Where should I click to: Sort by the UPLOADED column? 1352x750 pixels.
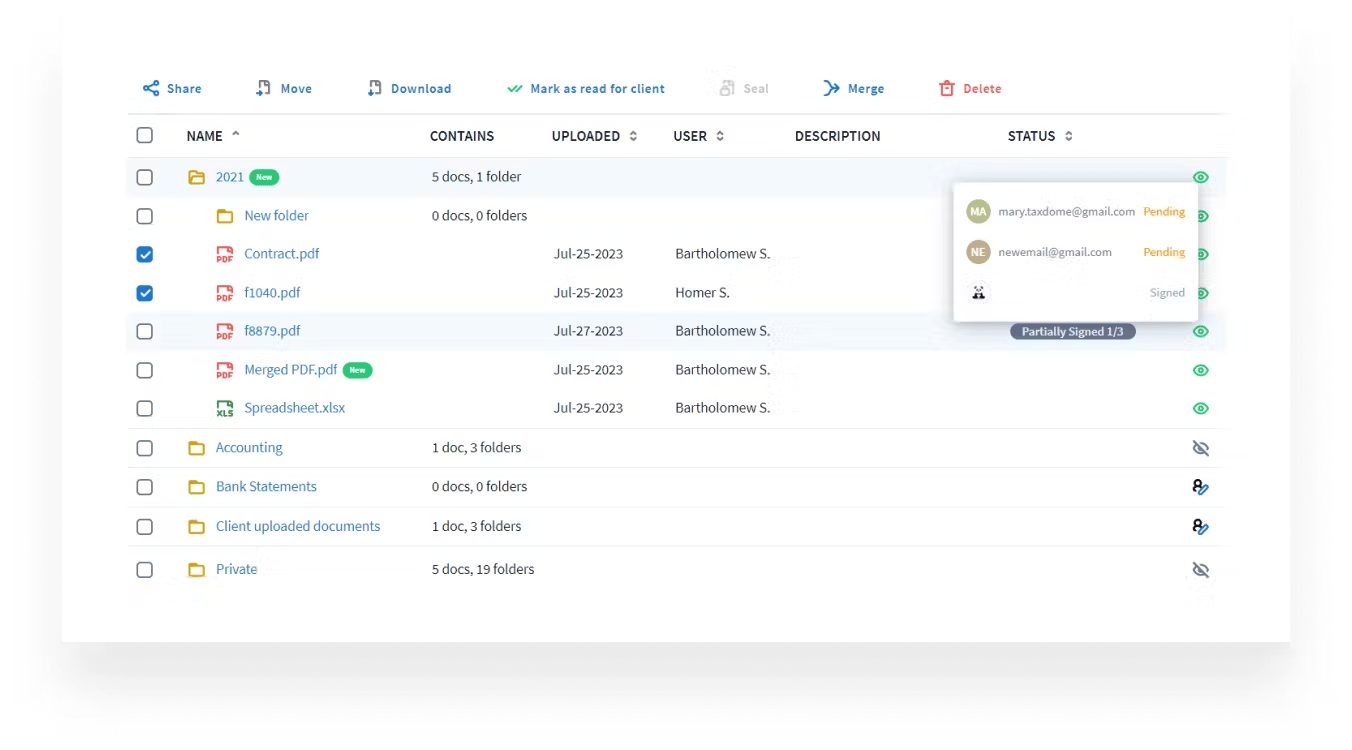click(594, 136)
